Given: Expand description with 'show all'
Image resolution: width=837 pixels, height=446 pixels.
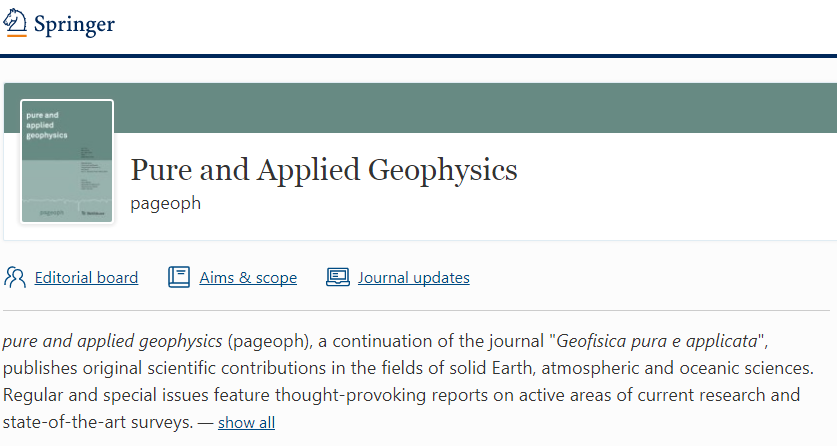Looking at the screenshot, I should click(246, 423).
